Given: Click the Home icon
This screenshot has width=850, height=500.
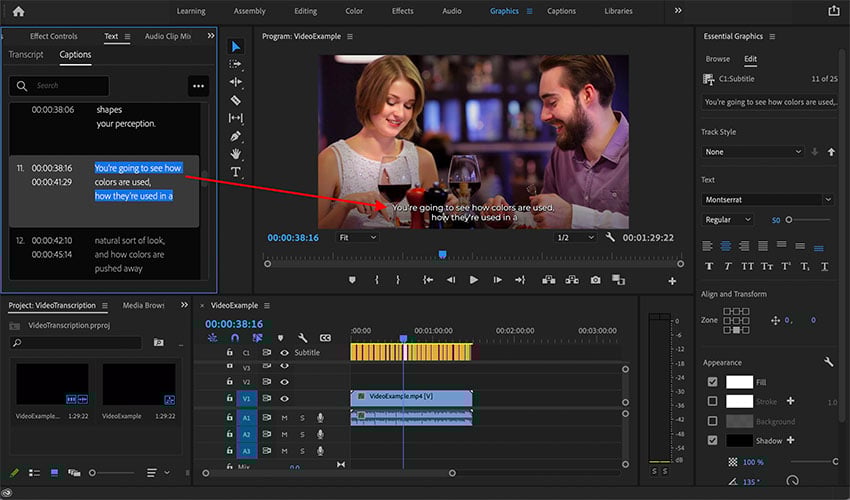Looking at the screenshot, I should 17,11.
